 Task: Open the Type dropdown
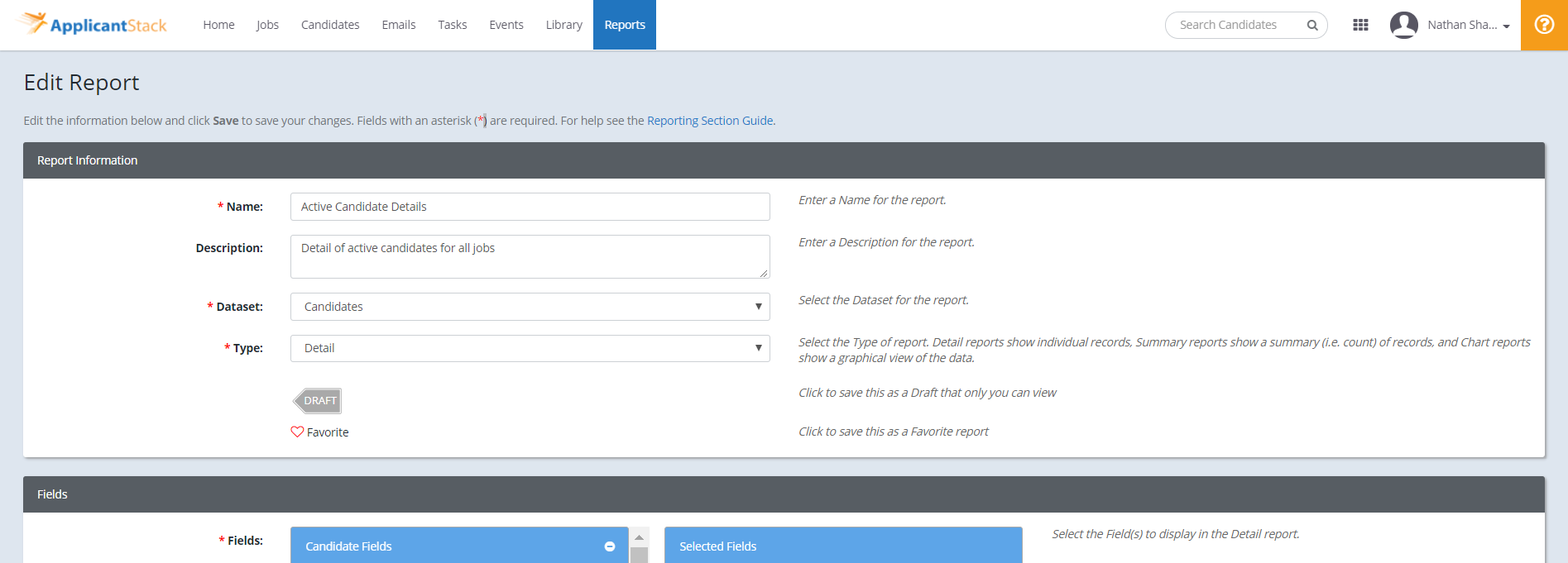[x=530, y=348]
